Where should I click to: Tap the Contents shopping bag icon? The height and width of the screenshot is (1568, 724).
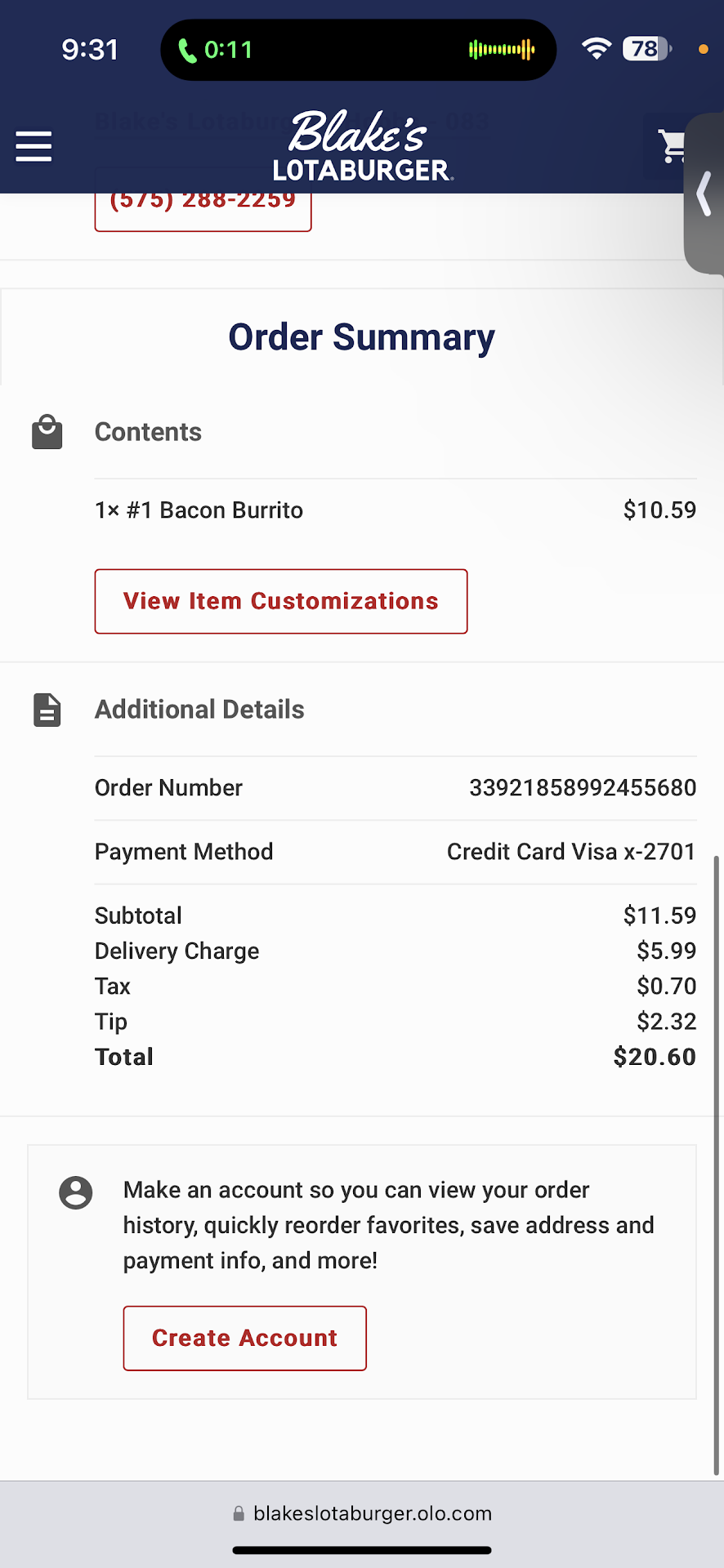click(x=47, y=432)
